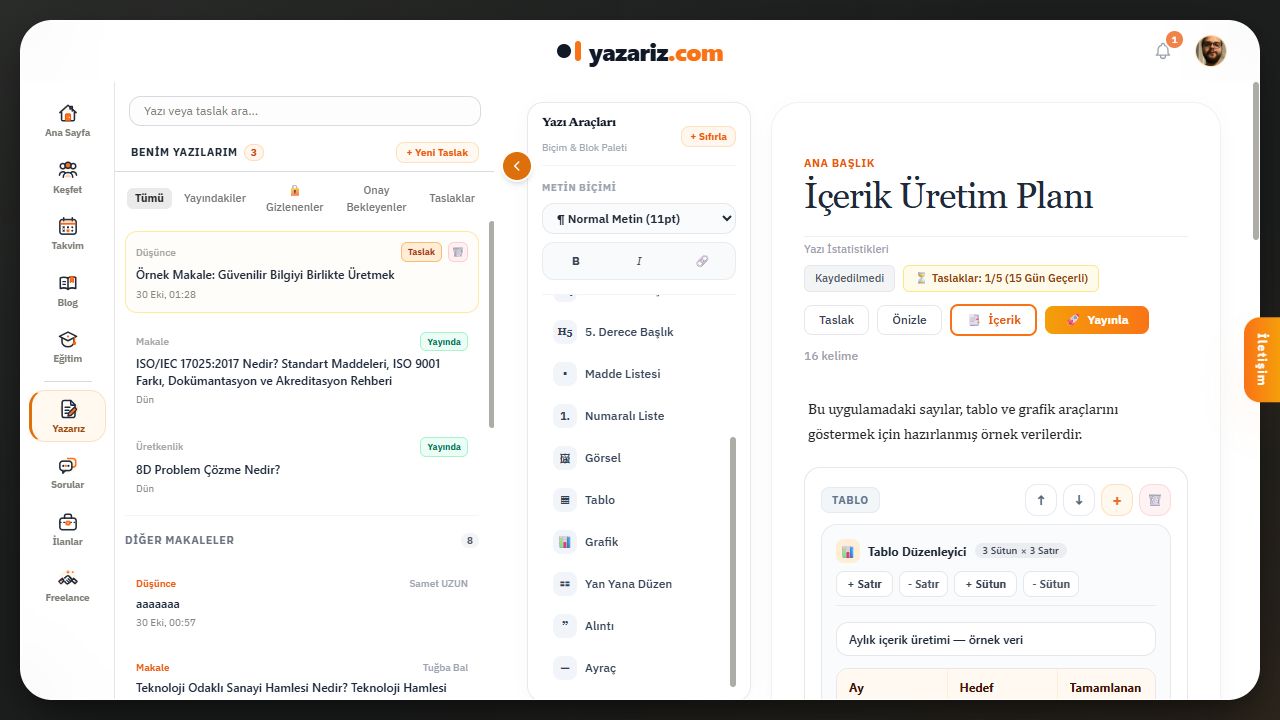The width and height of the screenshot is (1280, 720).
Task: Switch to the Gizlenenler tab
Action: coord(295,198)
